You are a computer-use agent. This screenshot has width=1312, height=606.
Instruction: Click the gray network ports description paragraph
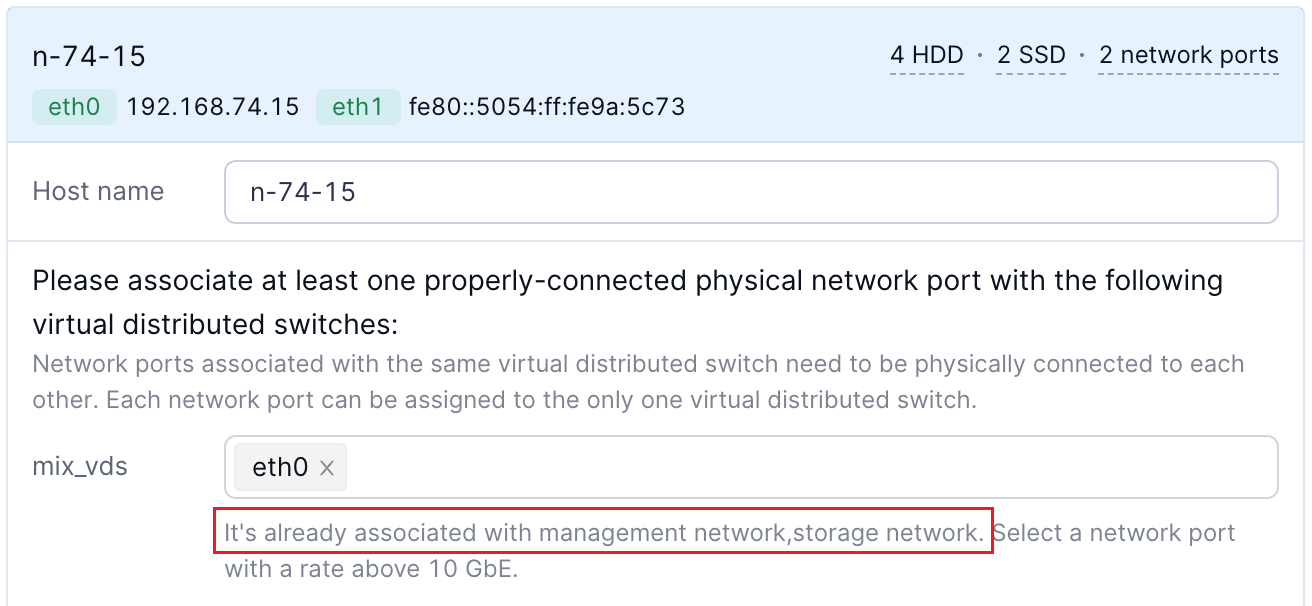point(637,382)
